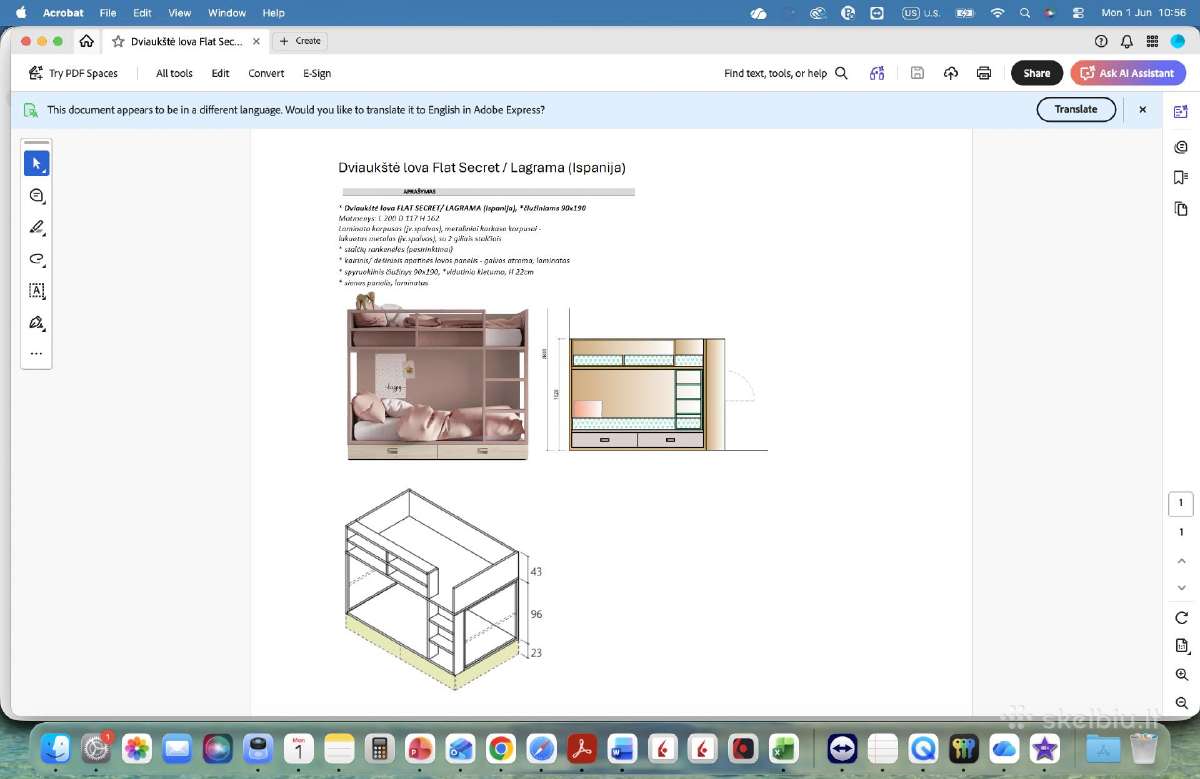Go to Acrobat home icon
Screen dimensions: 1200x779
point(87,41)
